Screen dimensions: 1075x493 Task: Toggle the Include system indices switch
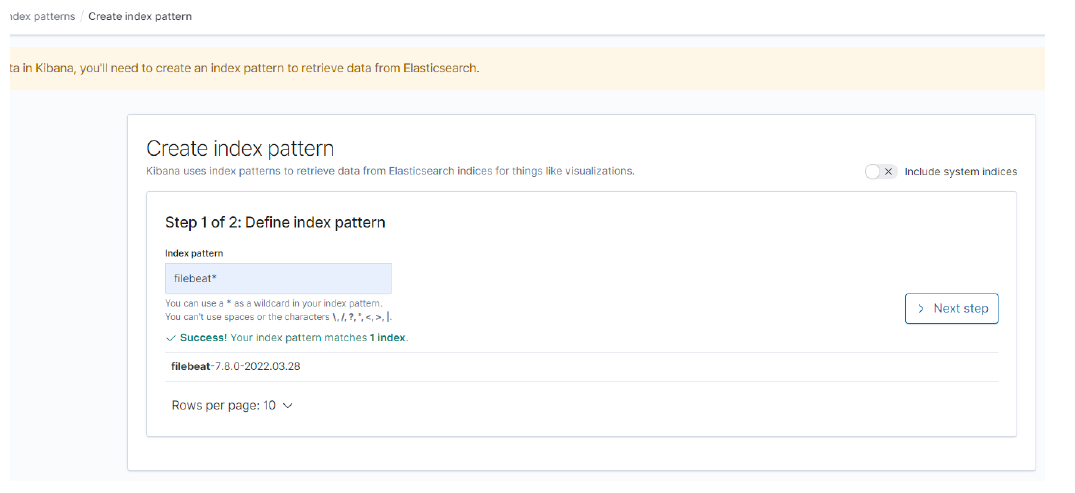click(880, 171)
